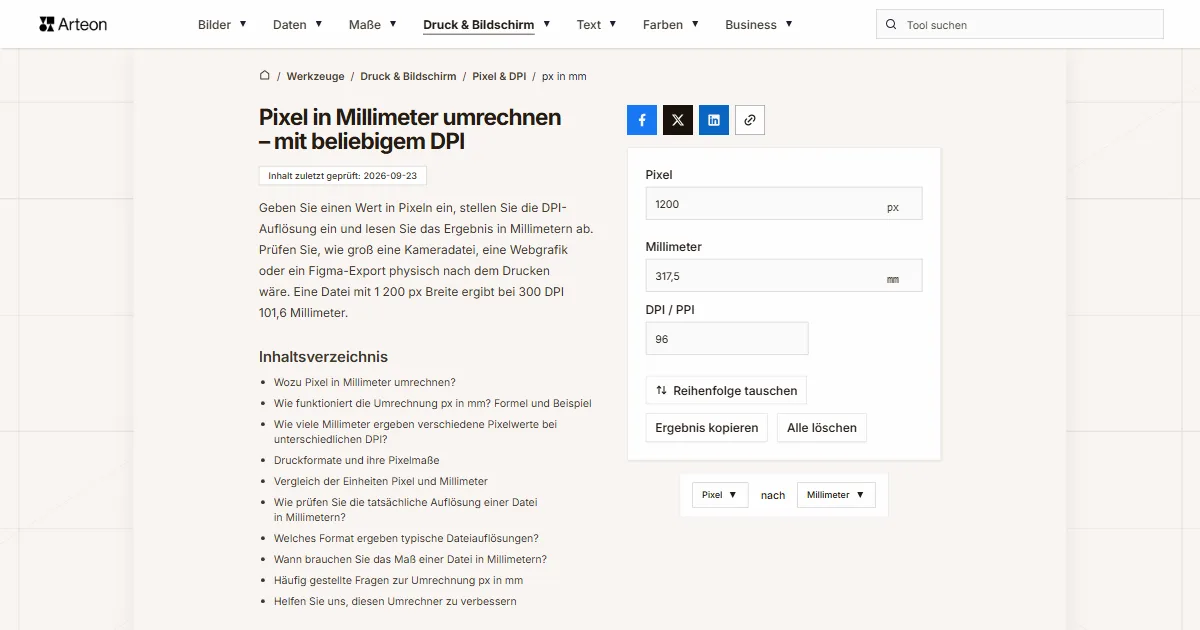Image resolution: width=1200 pixels, height=630 pixels.
Task: Share page on LinkedIn
Action: pyautogui.click(x=714, y=120)
